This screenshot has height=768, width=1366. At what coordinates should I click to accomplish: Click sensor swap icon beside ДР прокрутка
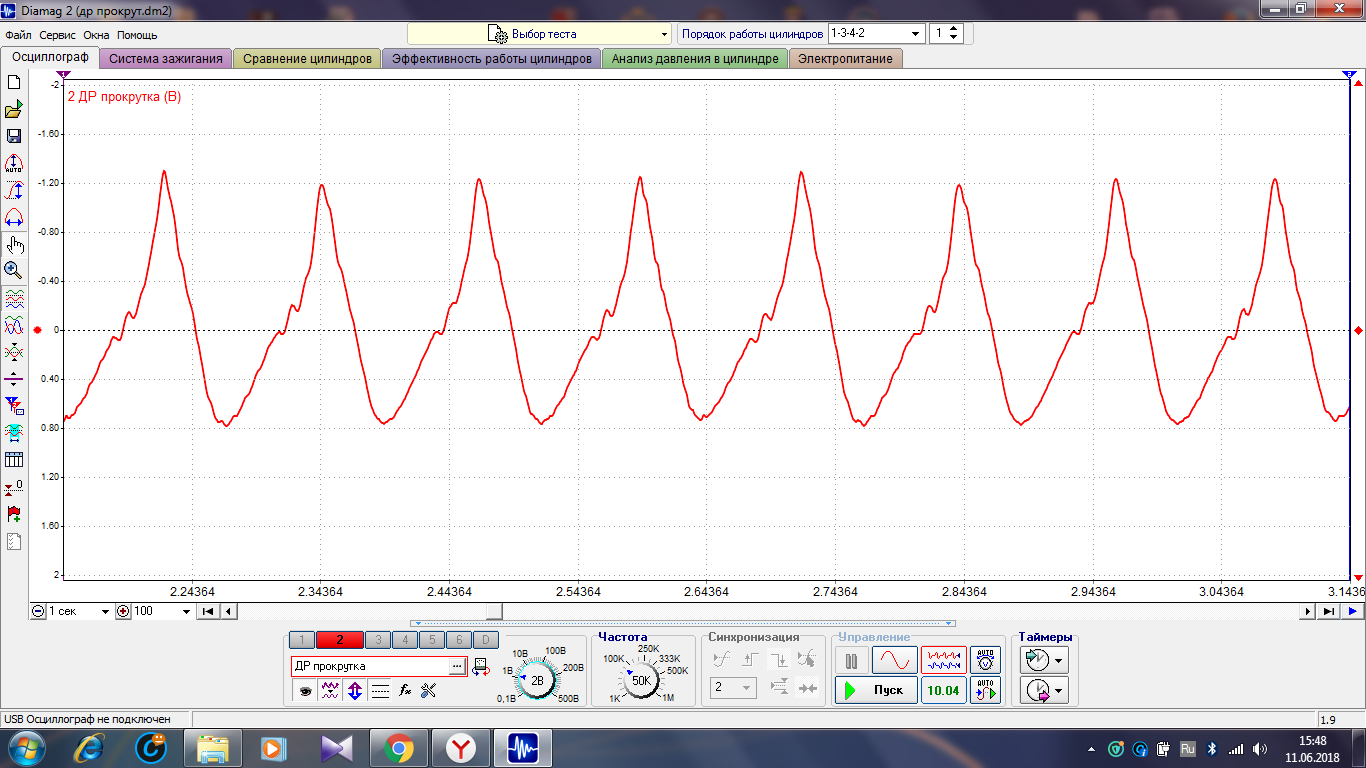tap(480, 667)
